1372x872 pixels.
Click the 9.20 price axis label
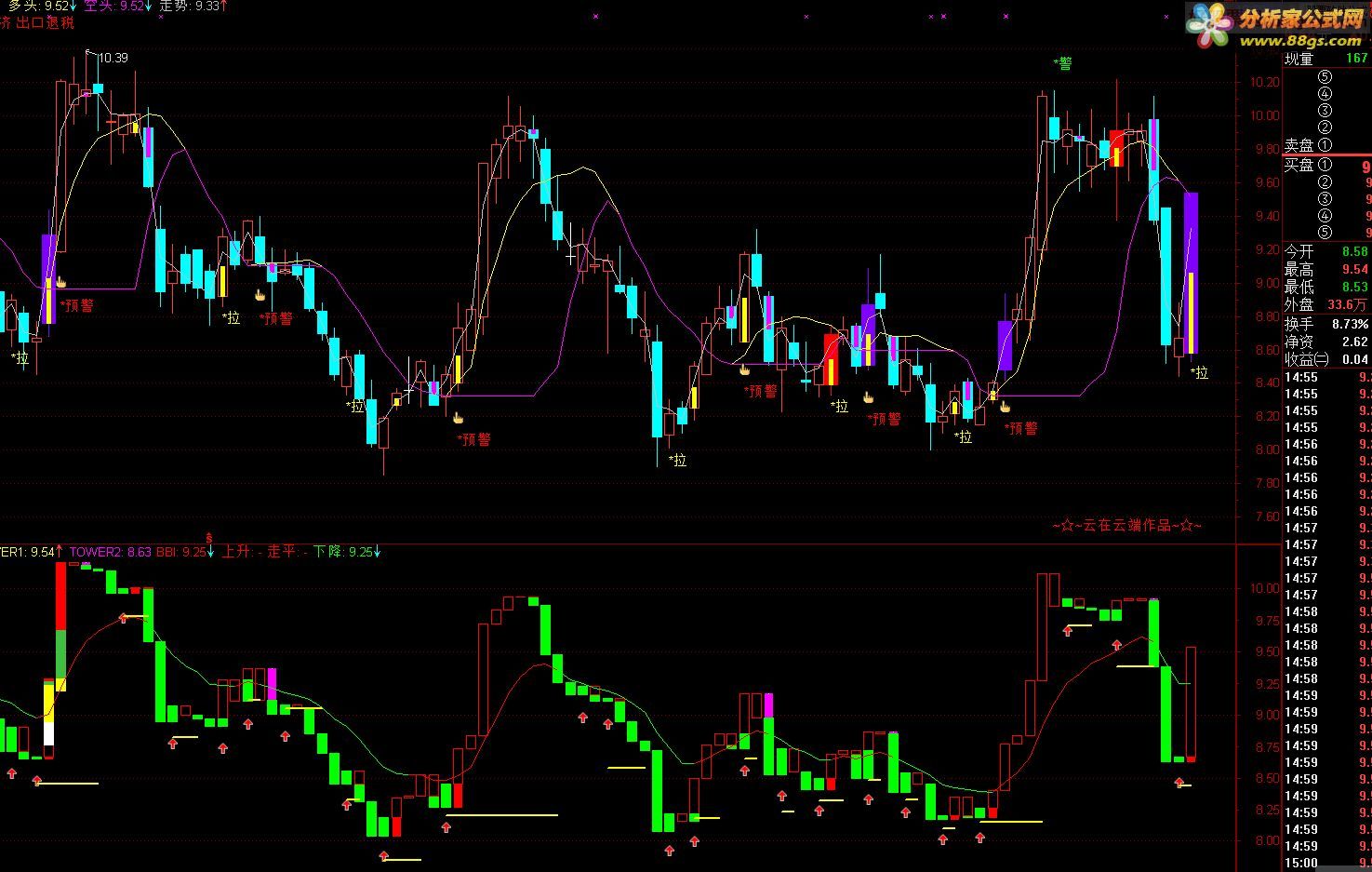pos(1267,249)
